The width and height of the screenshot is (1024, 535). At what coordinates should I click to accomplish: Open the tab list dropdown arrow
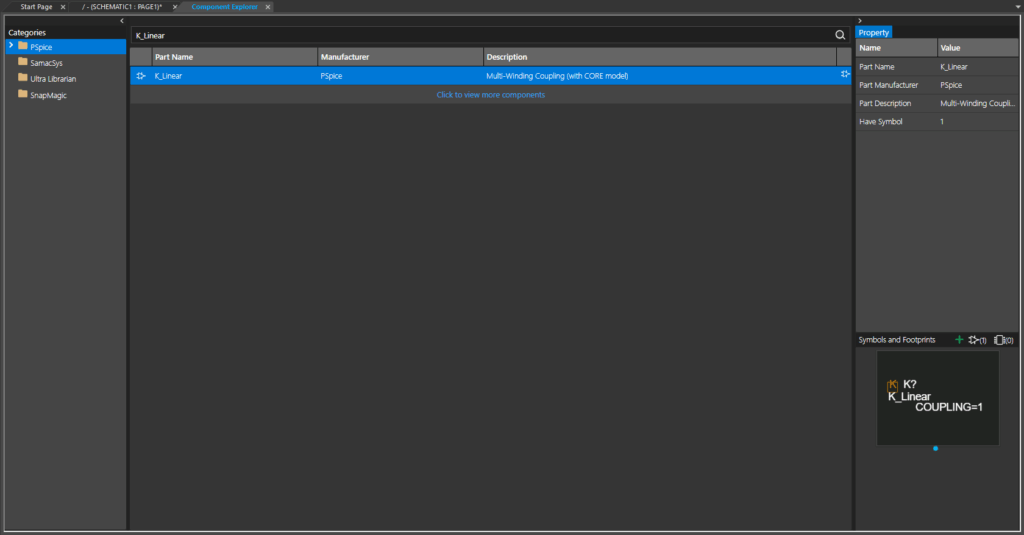click(1017, 7)
